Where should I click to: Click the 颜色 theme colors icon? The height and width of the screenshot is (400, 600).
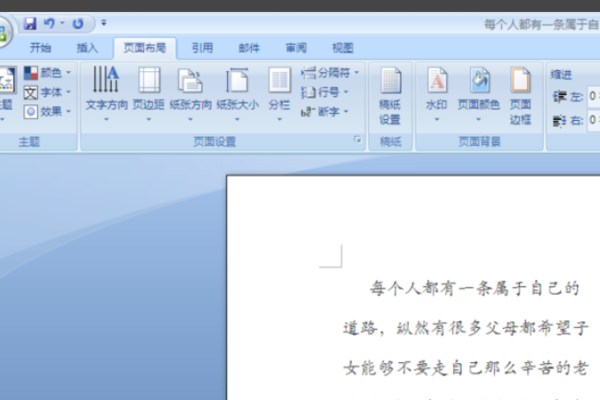(x=31, y=72)
